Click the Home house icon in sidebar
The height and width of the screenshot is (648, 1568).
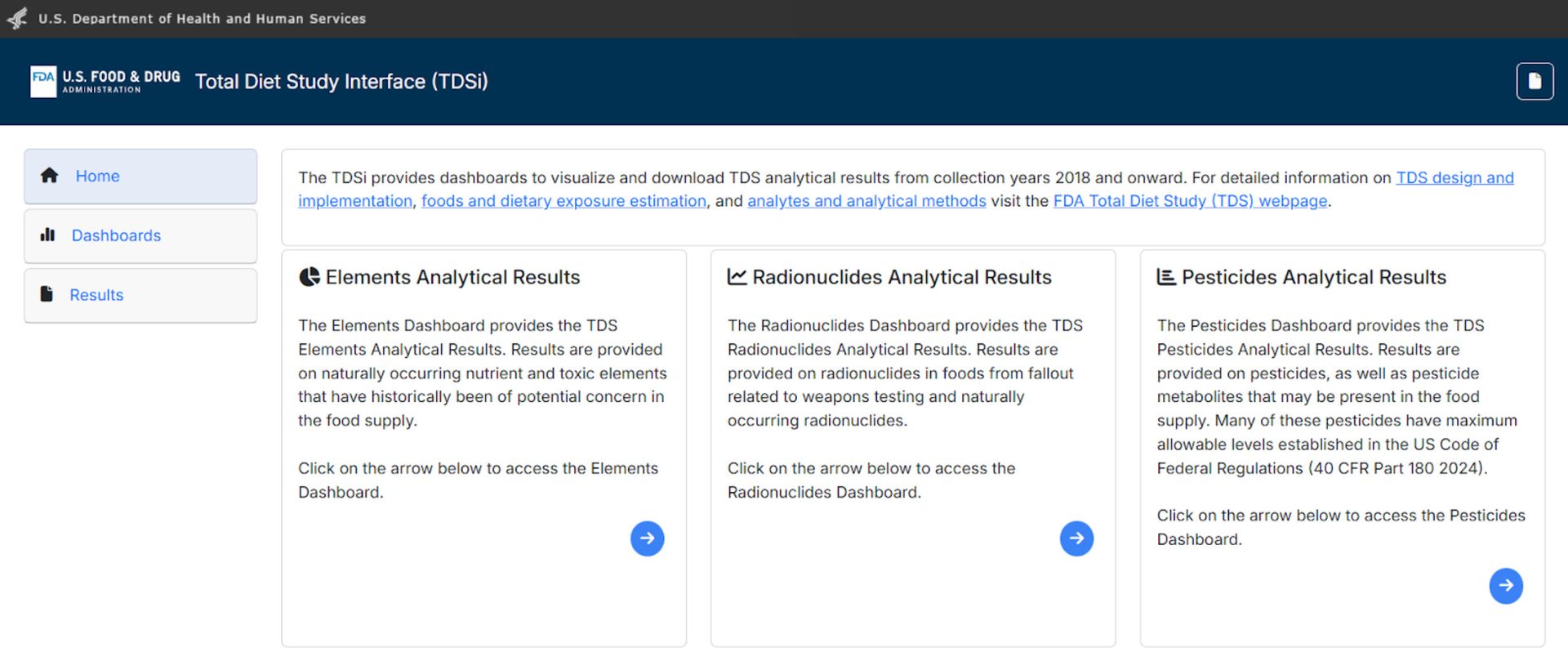point(49,176)
